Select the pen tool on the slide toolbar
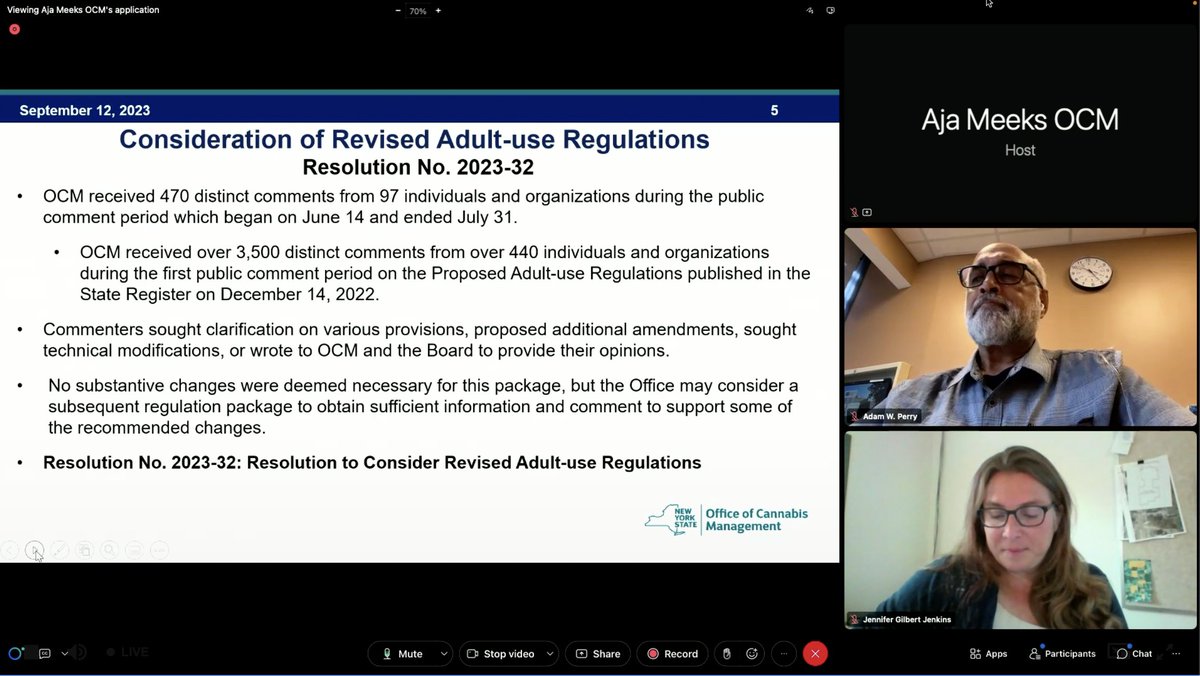 (59, 550)
